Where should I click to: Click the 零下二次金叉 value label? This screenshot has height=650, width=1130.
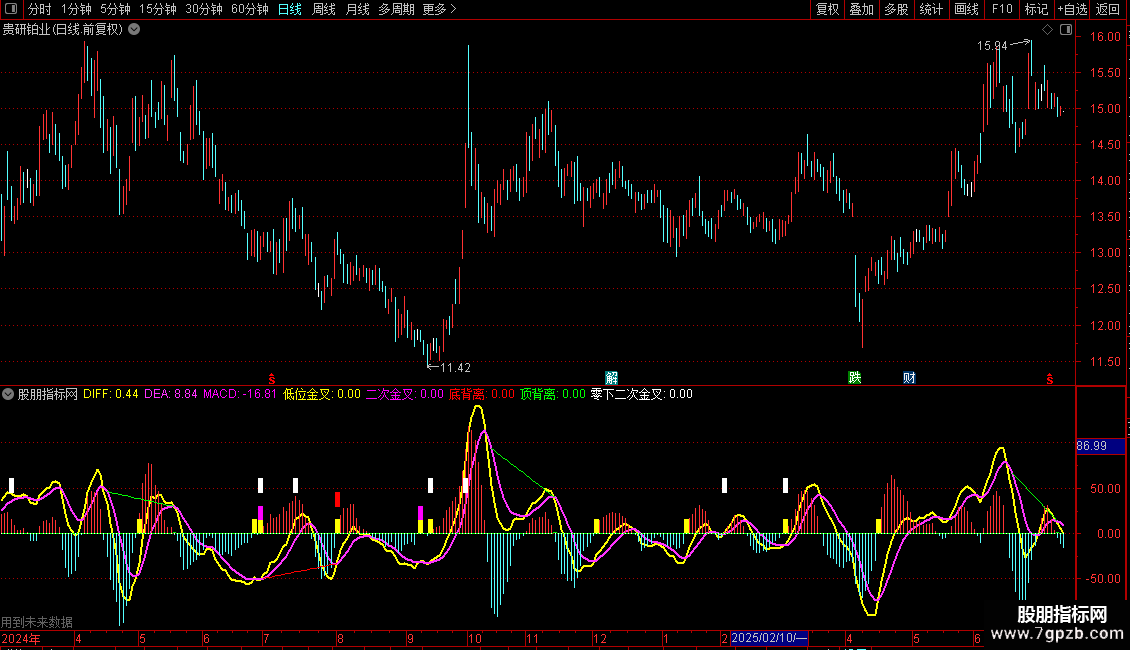(x=641, y=394)
